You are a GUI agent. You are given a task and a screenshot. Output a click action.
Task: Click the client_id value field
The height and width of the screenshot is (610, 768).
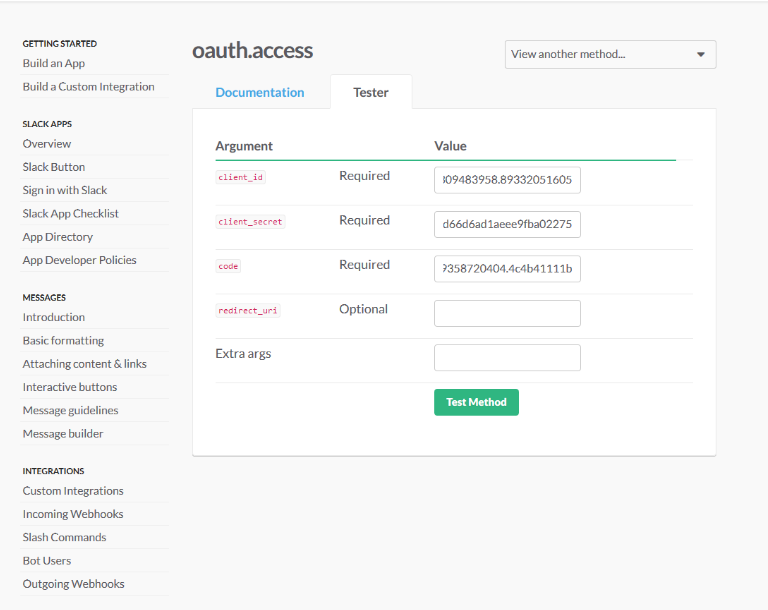(507, 180)
